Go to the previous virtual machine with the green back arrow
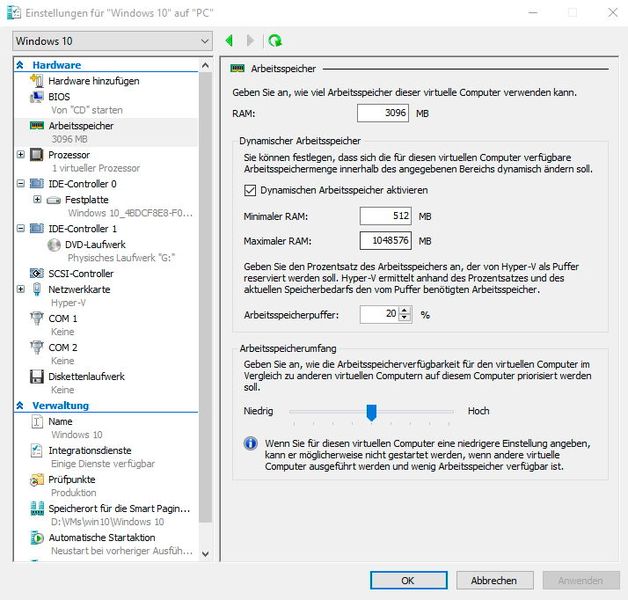 (229, 40)
